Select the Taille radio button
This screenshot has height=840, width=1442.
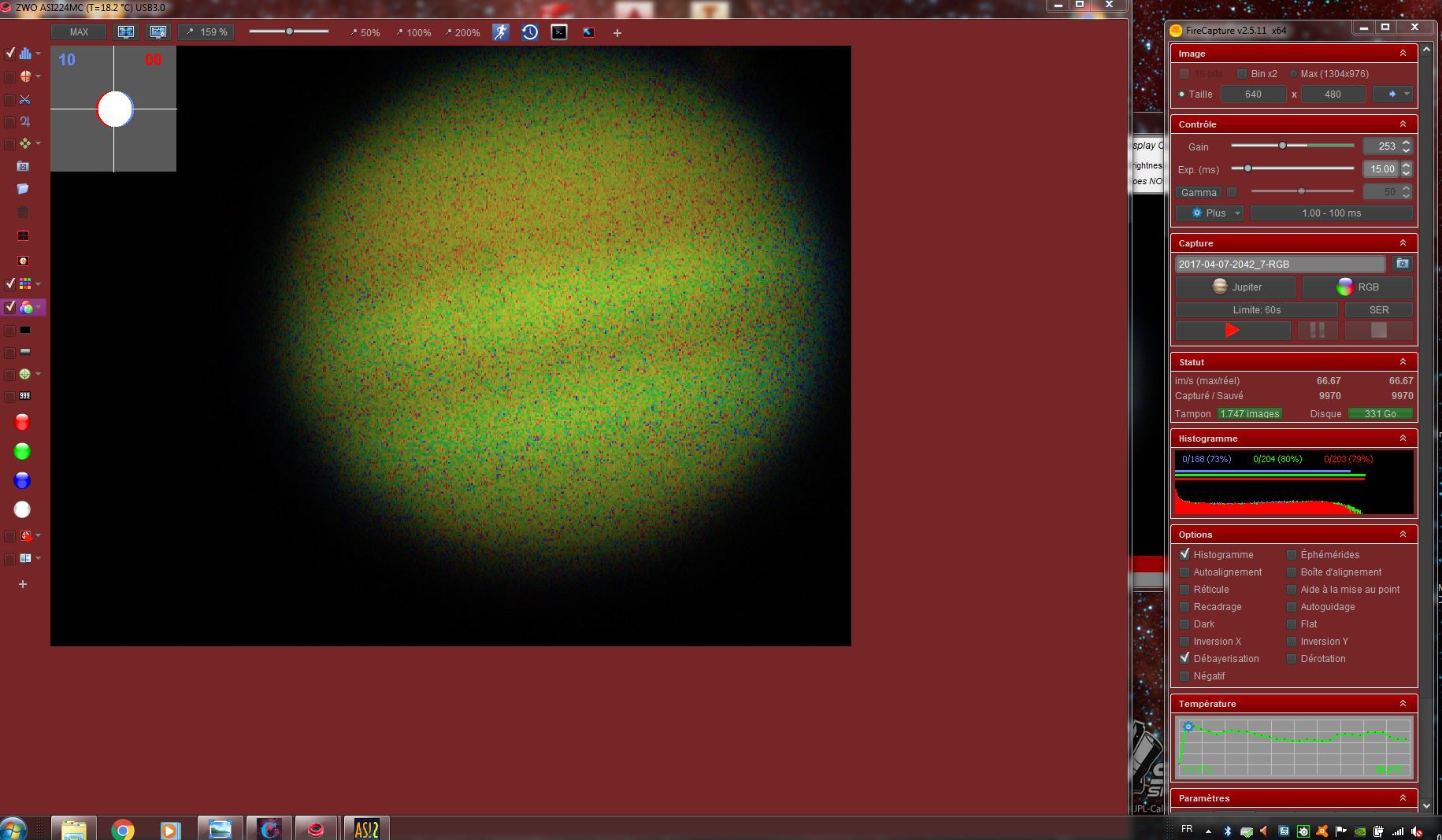pos(1182,94)
